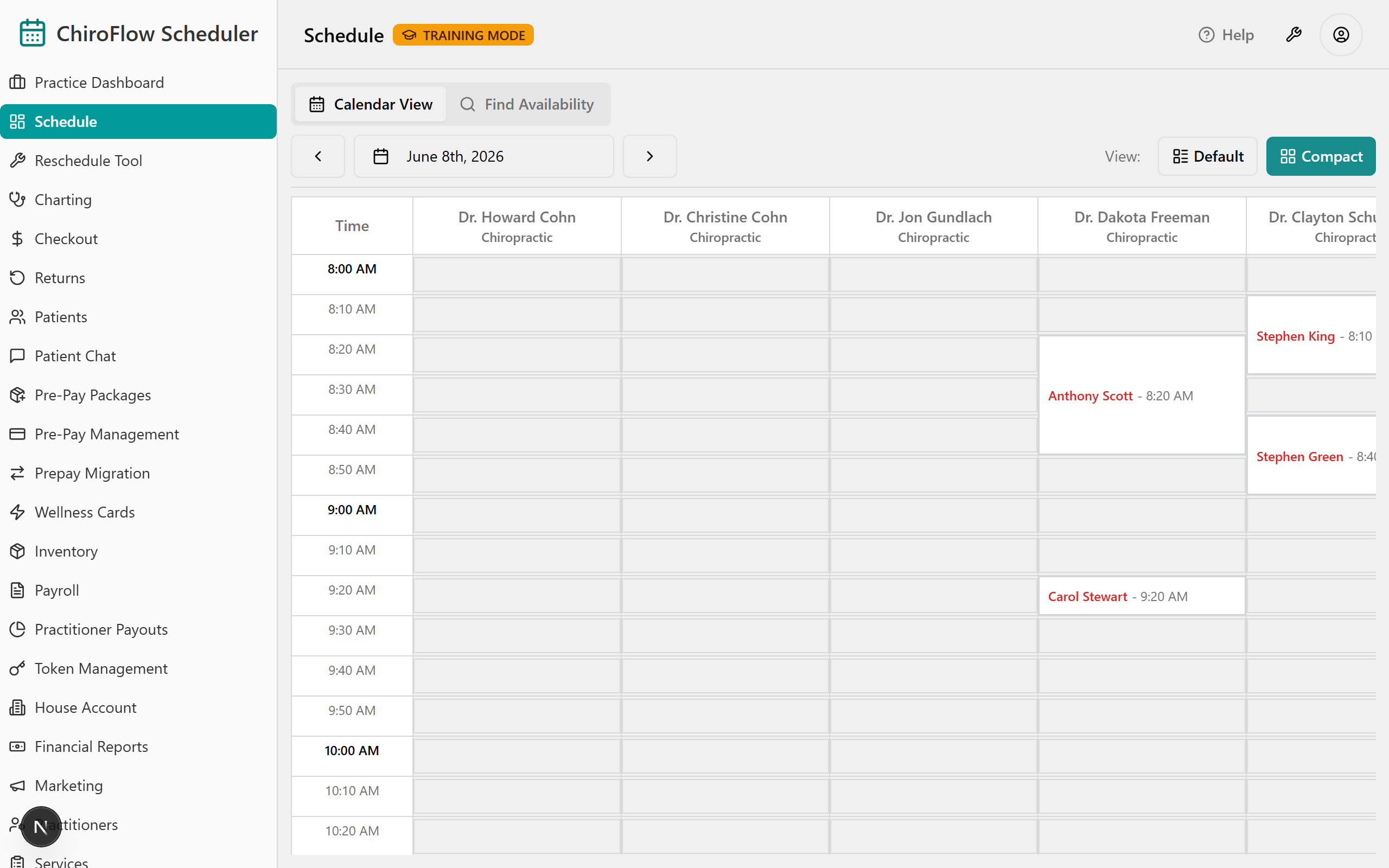Select Dr. Dakota Freeman 10:00 AM slot
The height and width of the screenshot is (868, 1389).
pyautogui.click(x=1142, y=757)
